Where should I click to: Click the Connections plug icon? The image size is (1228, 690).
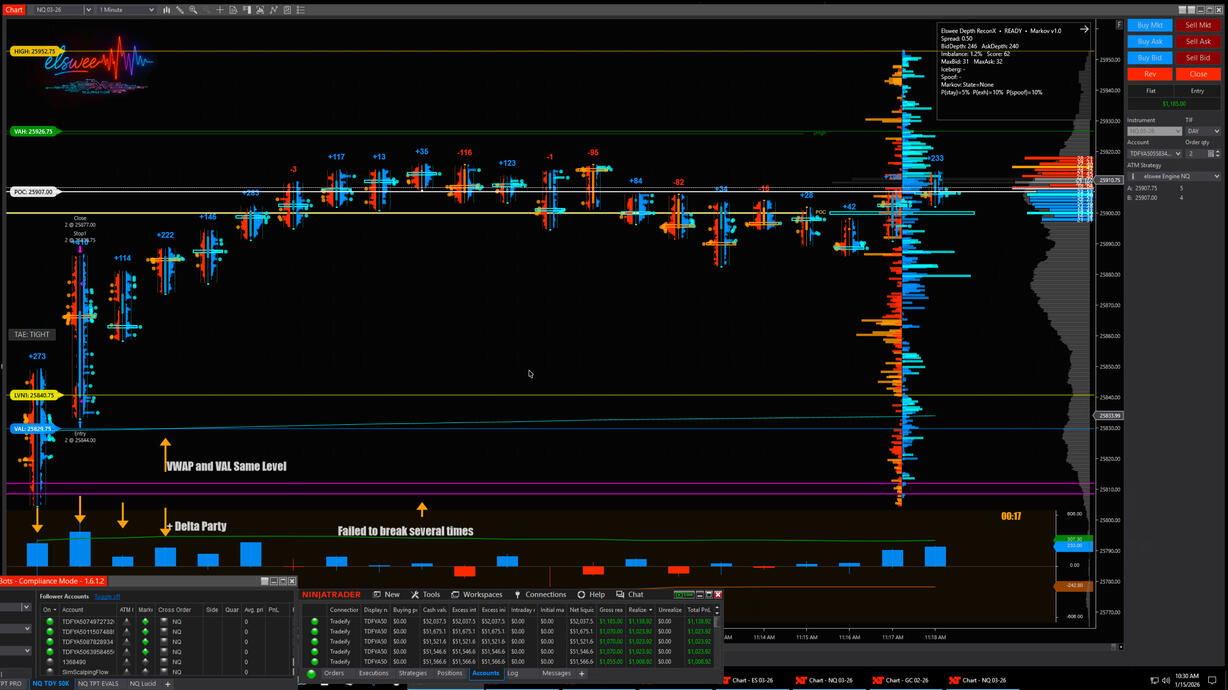(x=517, y=594)
